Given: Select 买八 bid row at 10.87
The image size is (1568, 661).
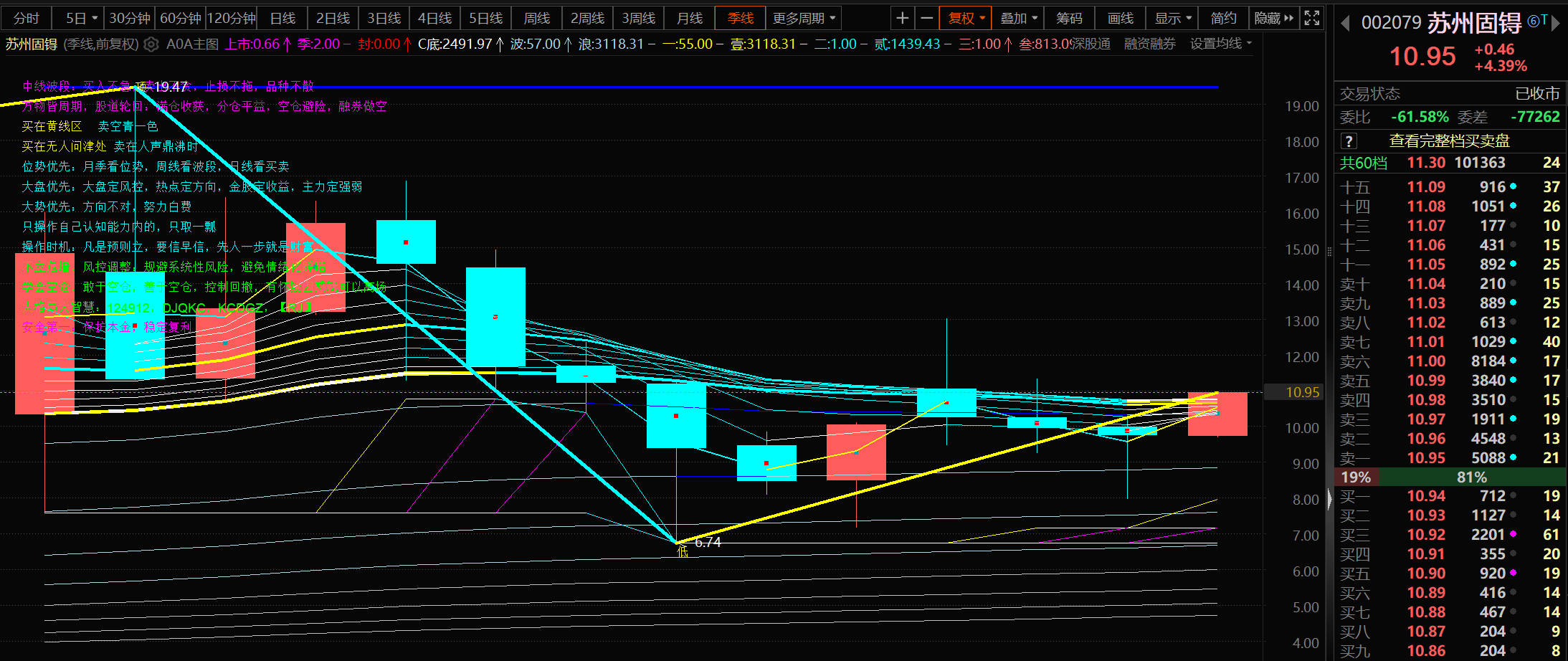Looking at the screenshot, I should pyautogui.click(x=1450, y=632).
